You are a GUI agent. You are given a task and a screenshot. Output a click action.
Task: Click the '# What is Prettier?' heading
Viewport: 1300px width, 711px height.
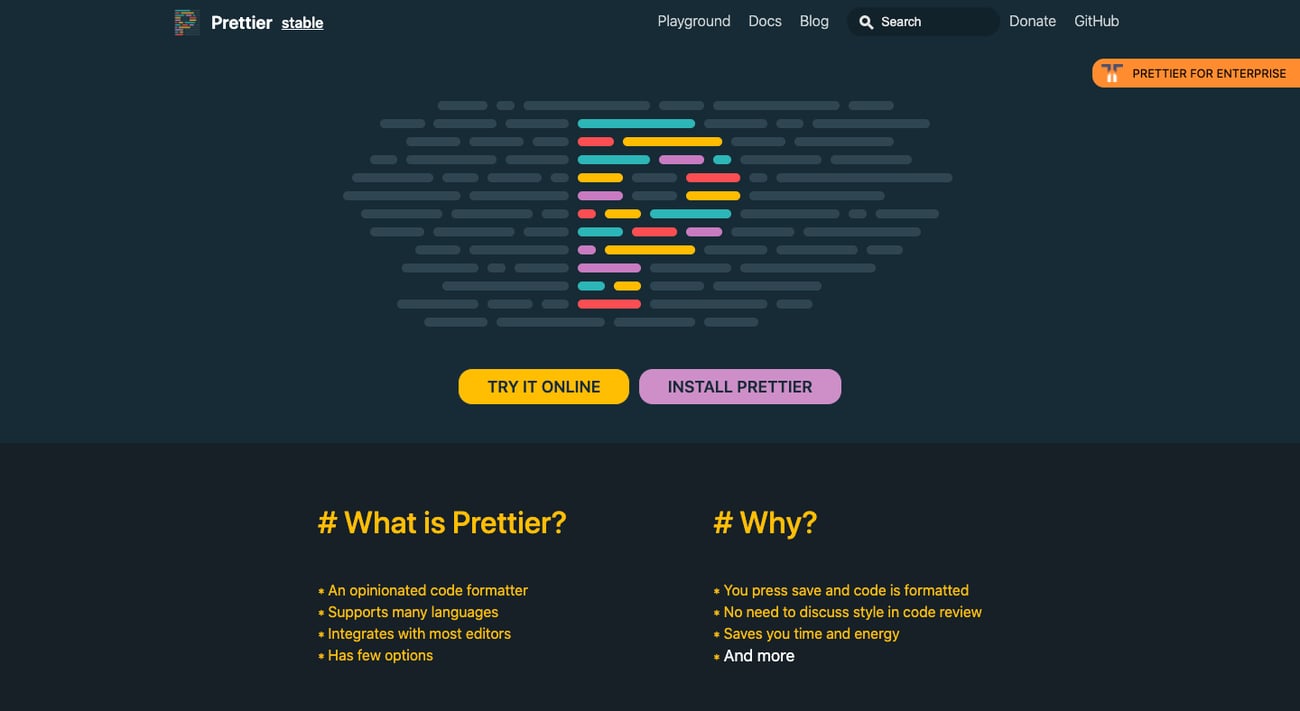tap(443, 522)
